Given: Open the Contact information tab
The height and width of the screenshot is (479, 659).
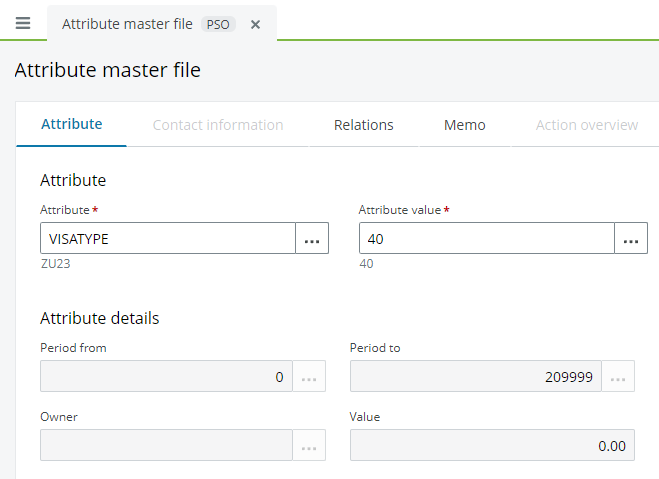Looking at the screenshot, I should (217, 125).
